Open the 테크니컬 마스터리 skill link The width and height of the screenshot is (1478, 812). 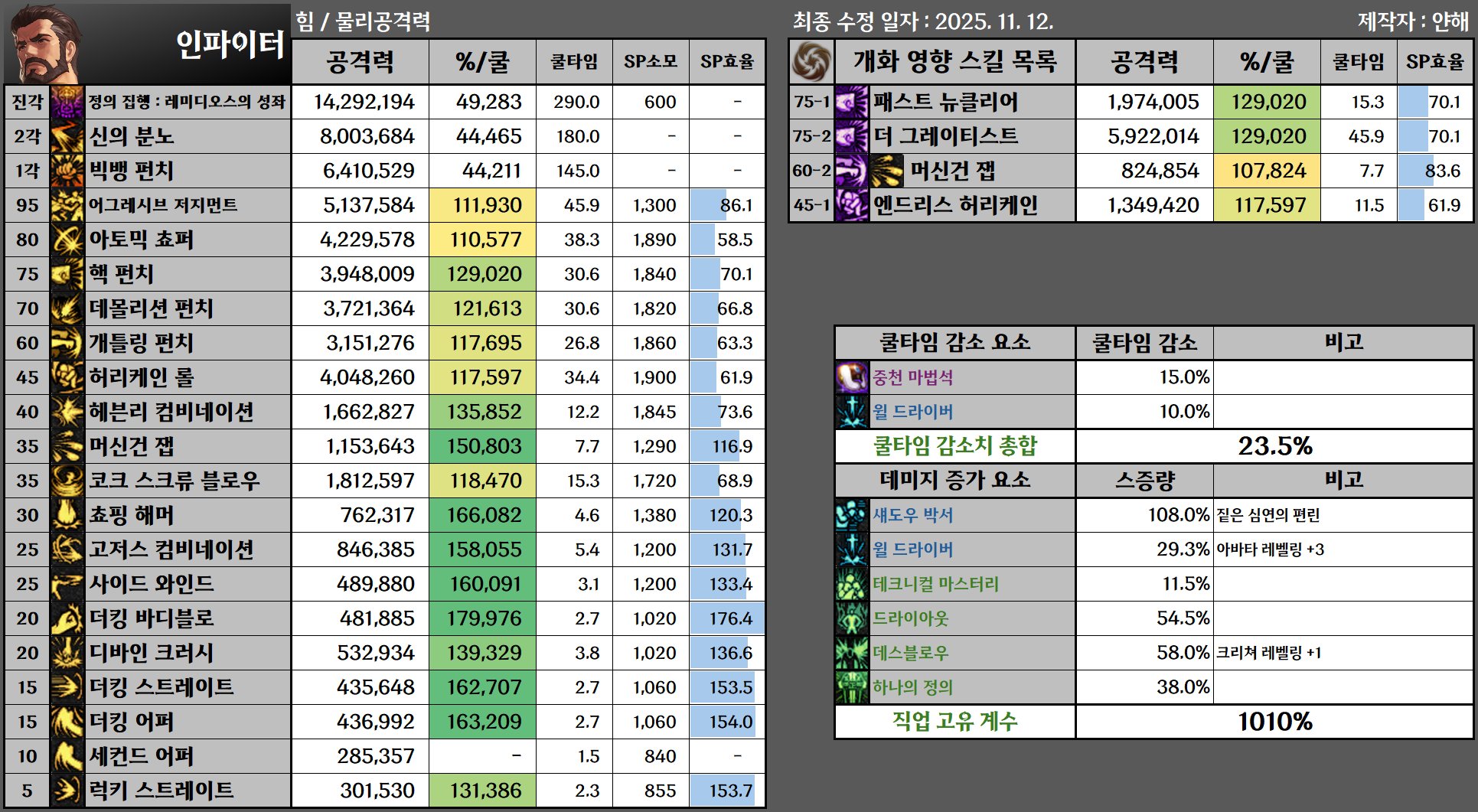[935, 584]
